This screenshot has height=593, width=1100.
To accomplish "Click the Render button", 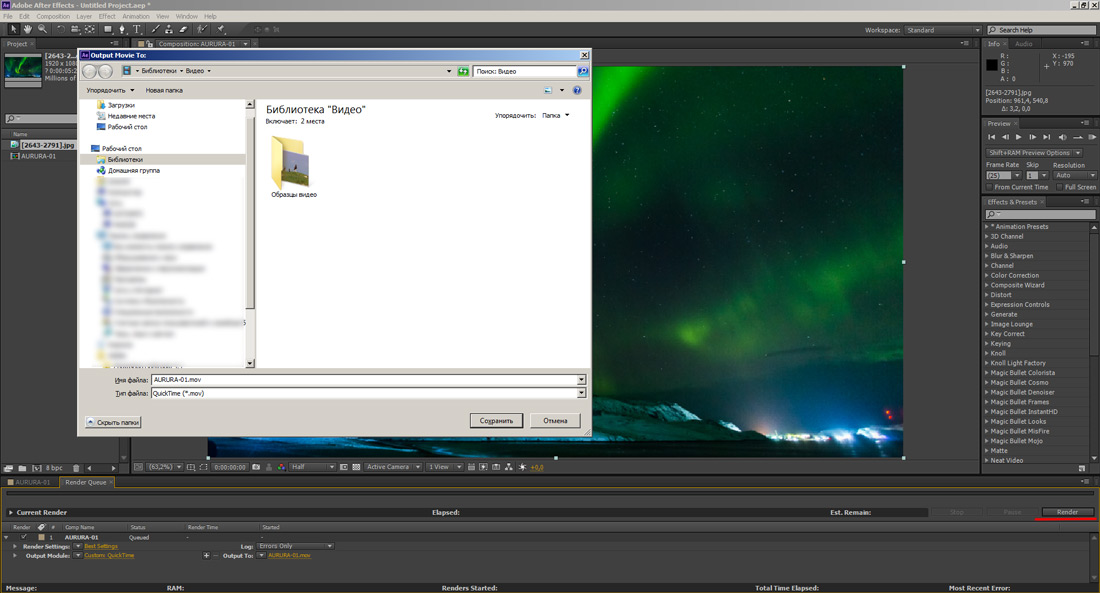I will coord(1067,512).
